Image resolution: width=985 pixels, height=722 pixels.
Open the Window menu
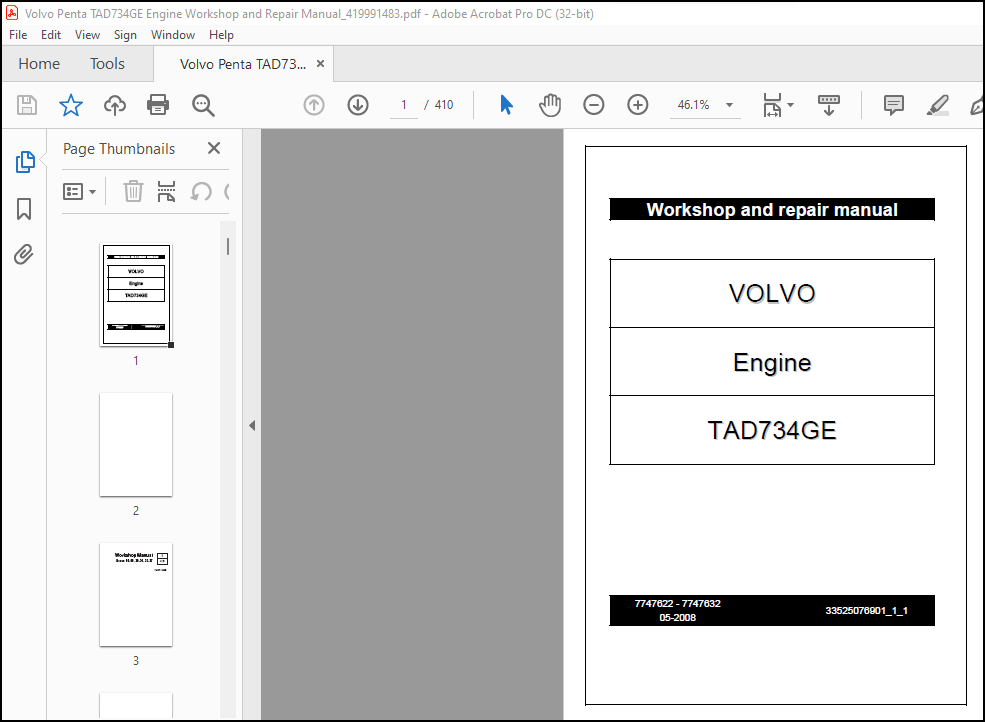pyautogui.click(x=173, y=35)
